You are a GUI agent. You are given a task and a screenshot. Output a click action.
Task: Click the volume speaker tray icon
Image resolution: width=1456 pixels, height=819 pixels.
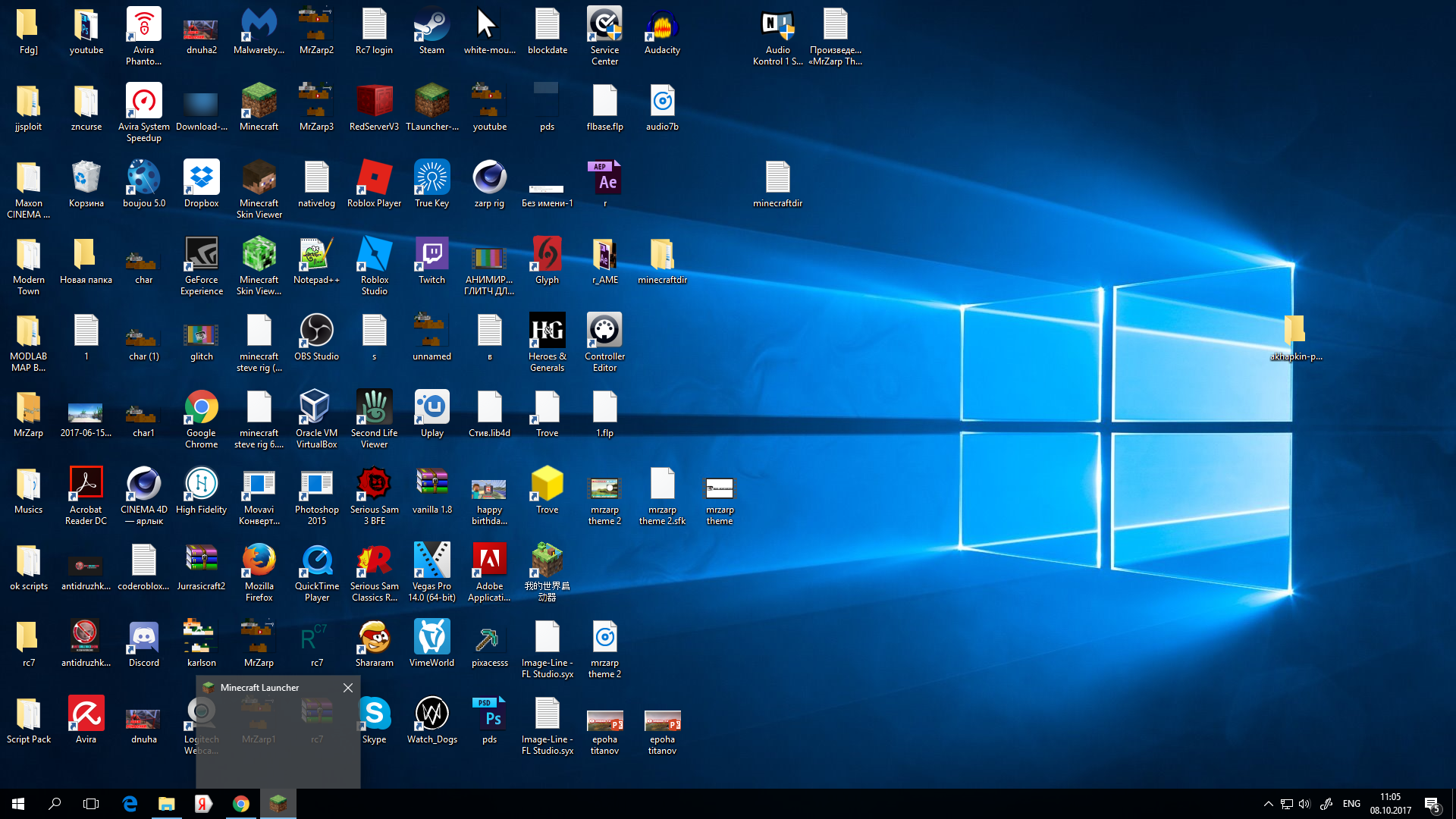click(x=1304, y=804)
